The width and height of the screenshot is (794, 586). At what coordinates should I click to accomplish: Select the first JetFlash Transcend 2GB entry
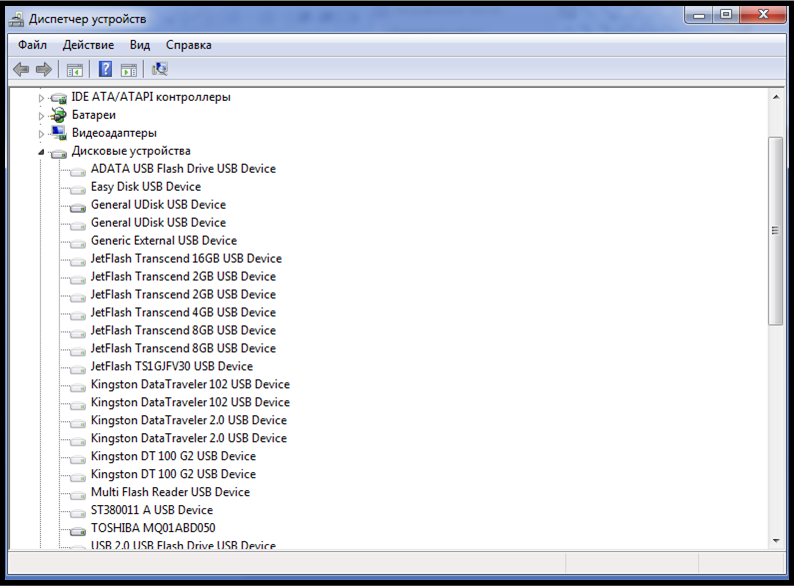pyautogui.click(x=183, y=277)
